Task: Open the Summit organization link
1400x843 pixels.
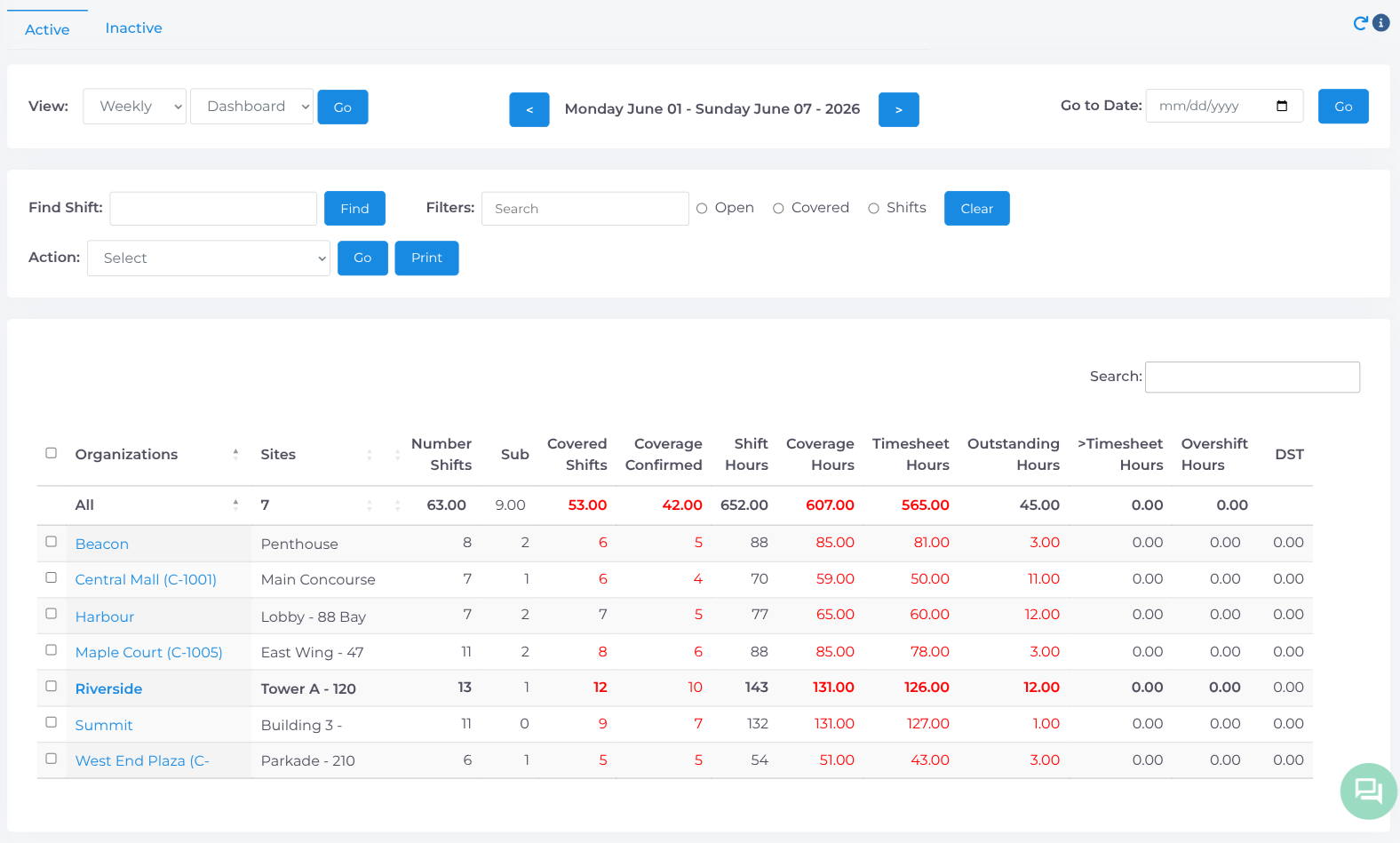Action: [104, 725]
